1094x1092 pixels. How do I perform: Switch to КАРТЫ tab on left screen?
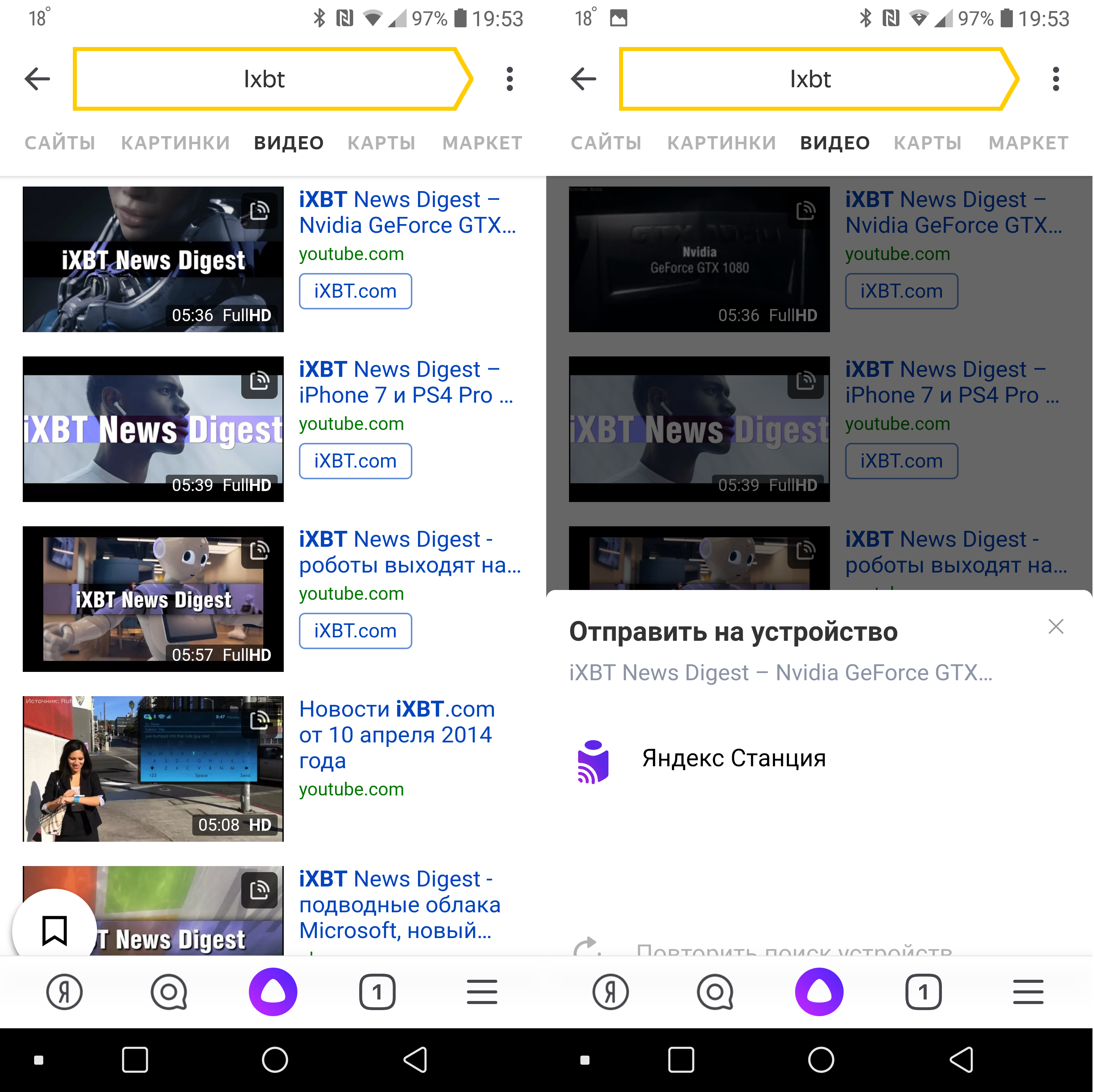click(381, 143)
